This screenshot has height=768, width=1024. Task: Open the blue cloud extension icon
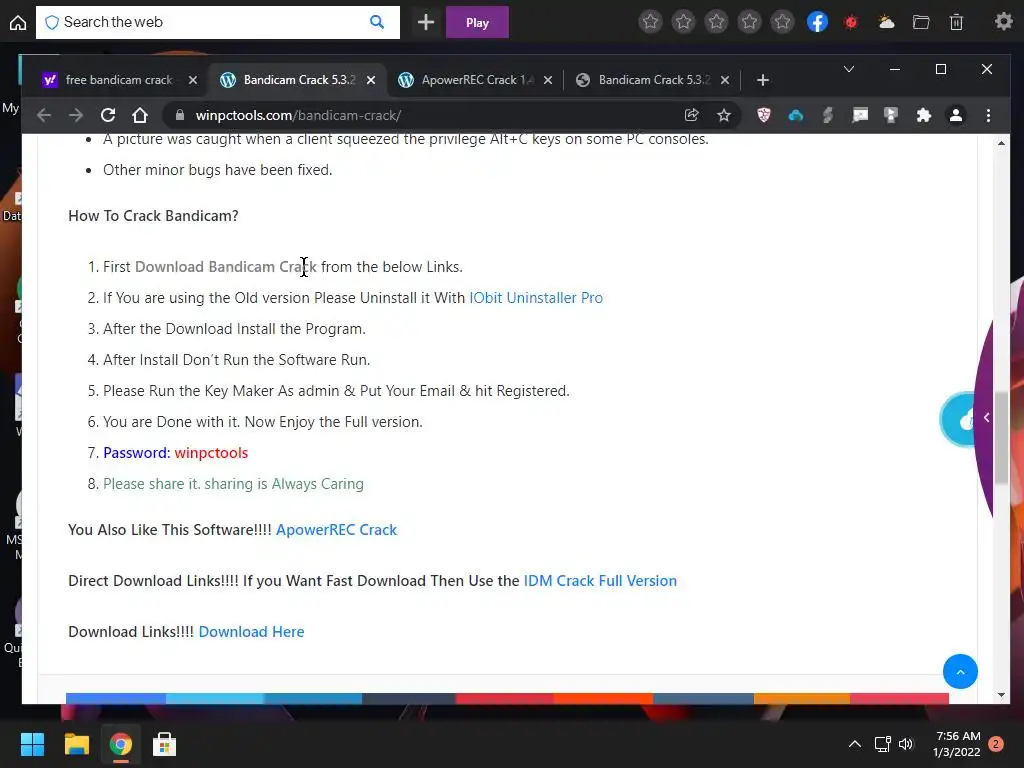(795, 116)
